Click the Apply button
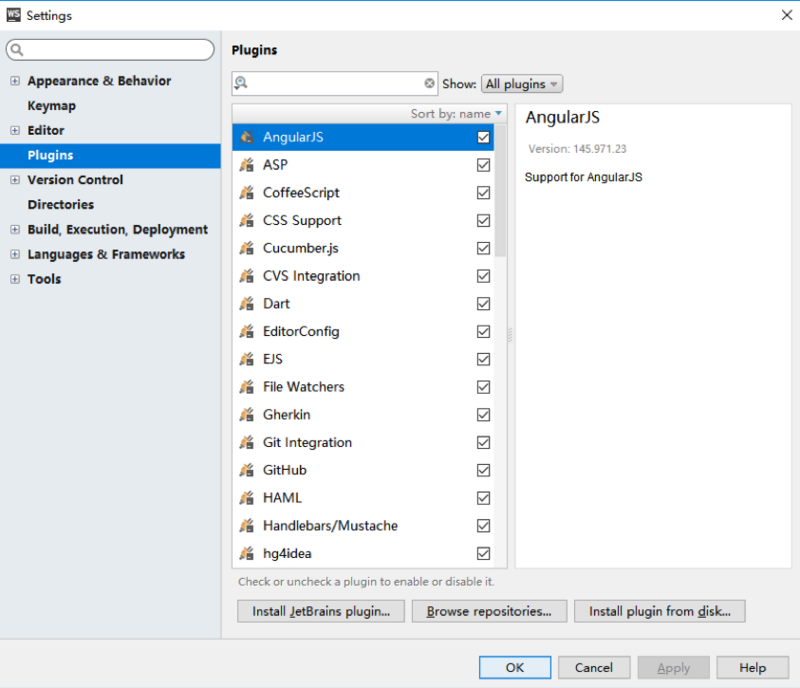 pyautogui.click(x=673, y=668)
